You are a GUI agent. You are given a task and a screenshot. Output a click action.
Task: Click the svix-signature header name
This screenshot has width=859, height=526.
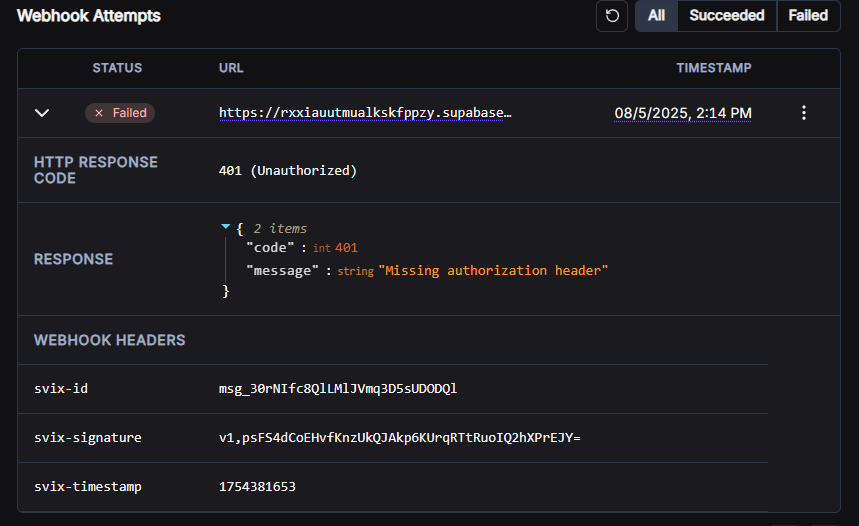pos(88,437)
